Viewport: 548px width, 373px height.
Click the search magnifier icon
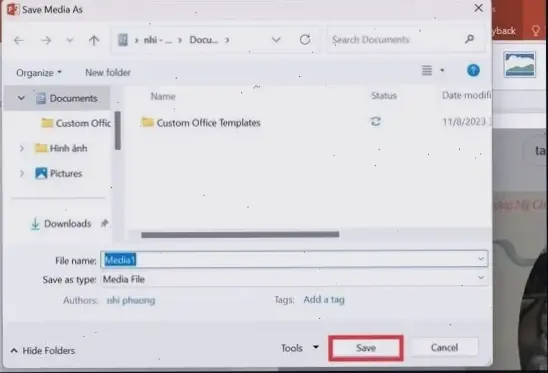470,39
